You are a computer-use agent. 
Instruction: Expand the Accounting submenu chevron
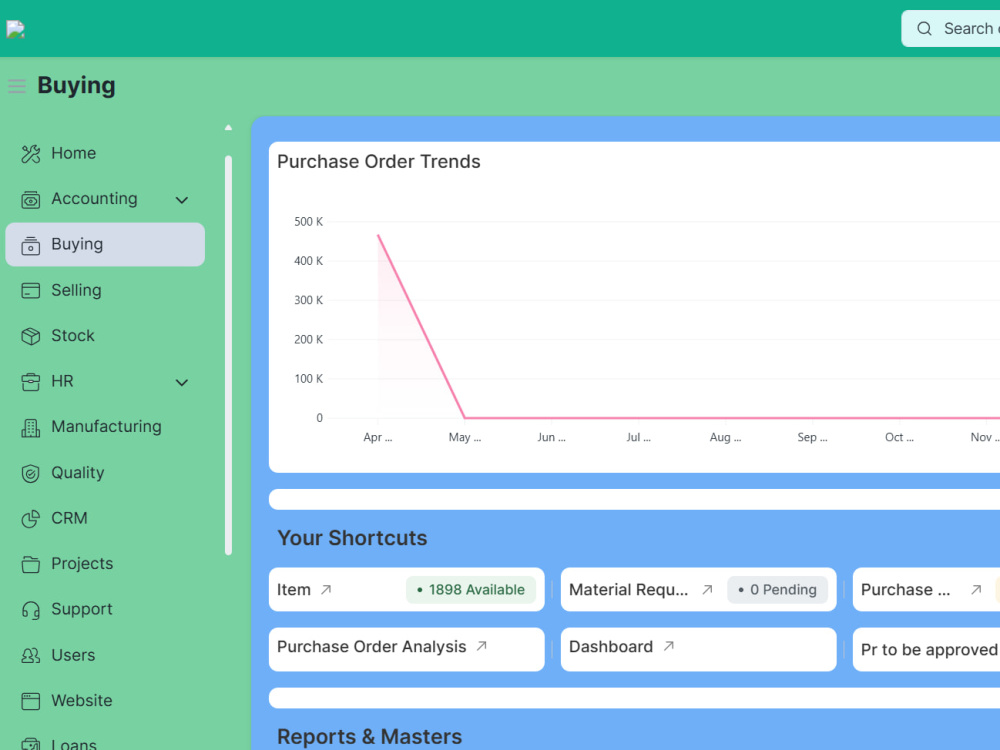[182, 200]
